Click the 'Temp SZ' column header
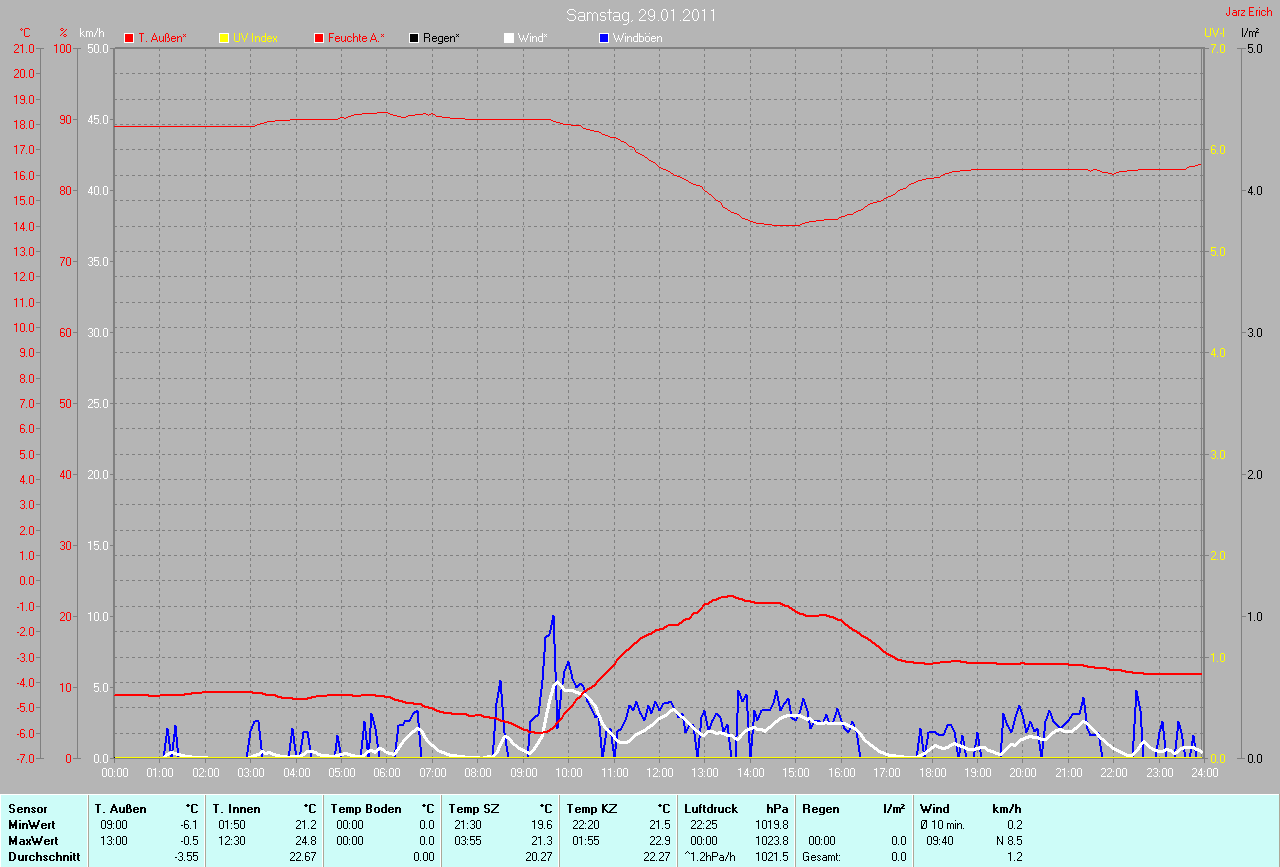Viewport: 1280px width, 867px height. 474,808
